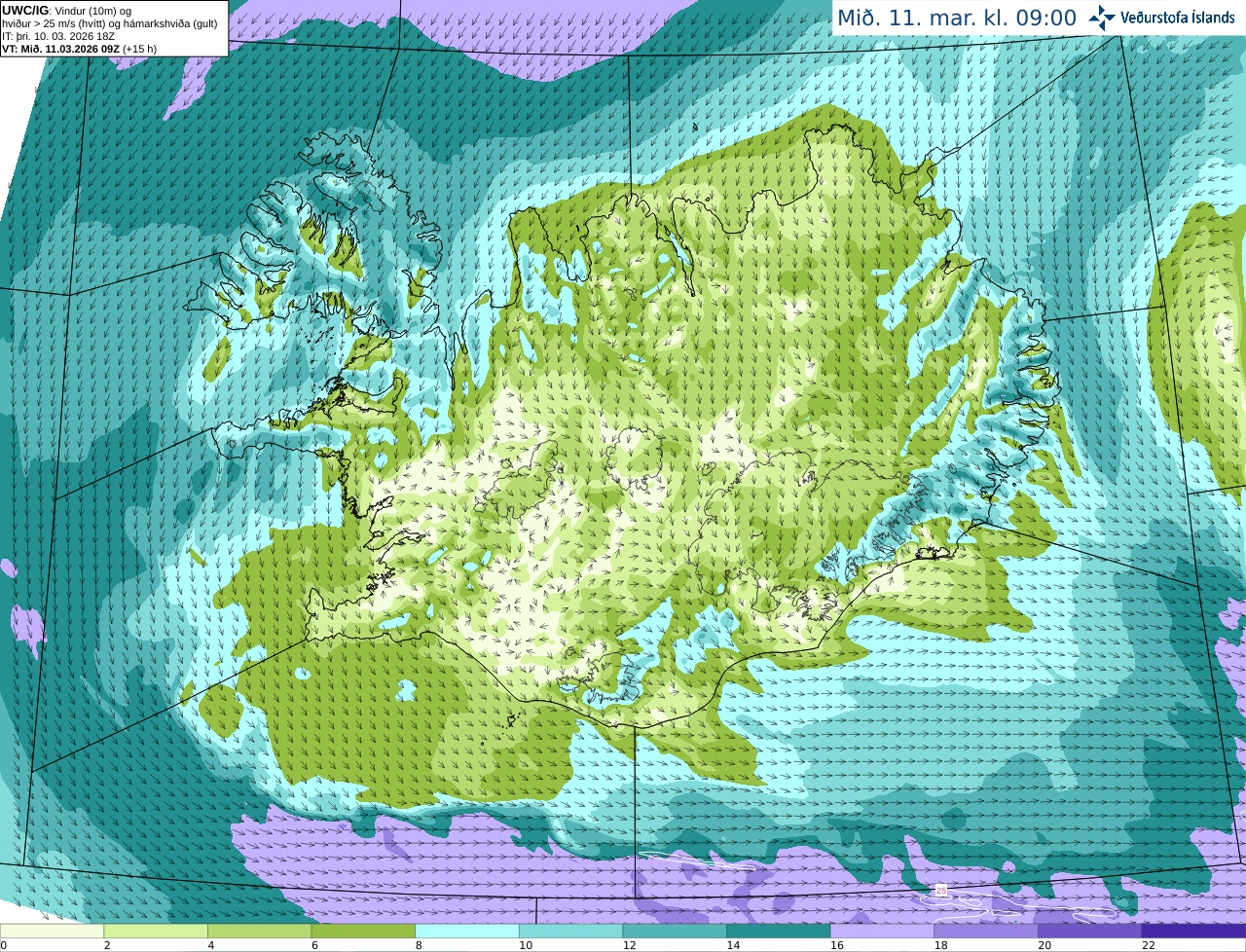
Task: Click the Veðurstofa Íslands name text
Action: click(1177, 18)
